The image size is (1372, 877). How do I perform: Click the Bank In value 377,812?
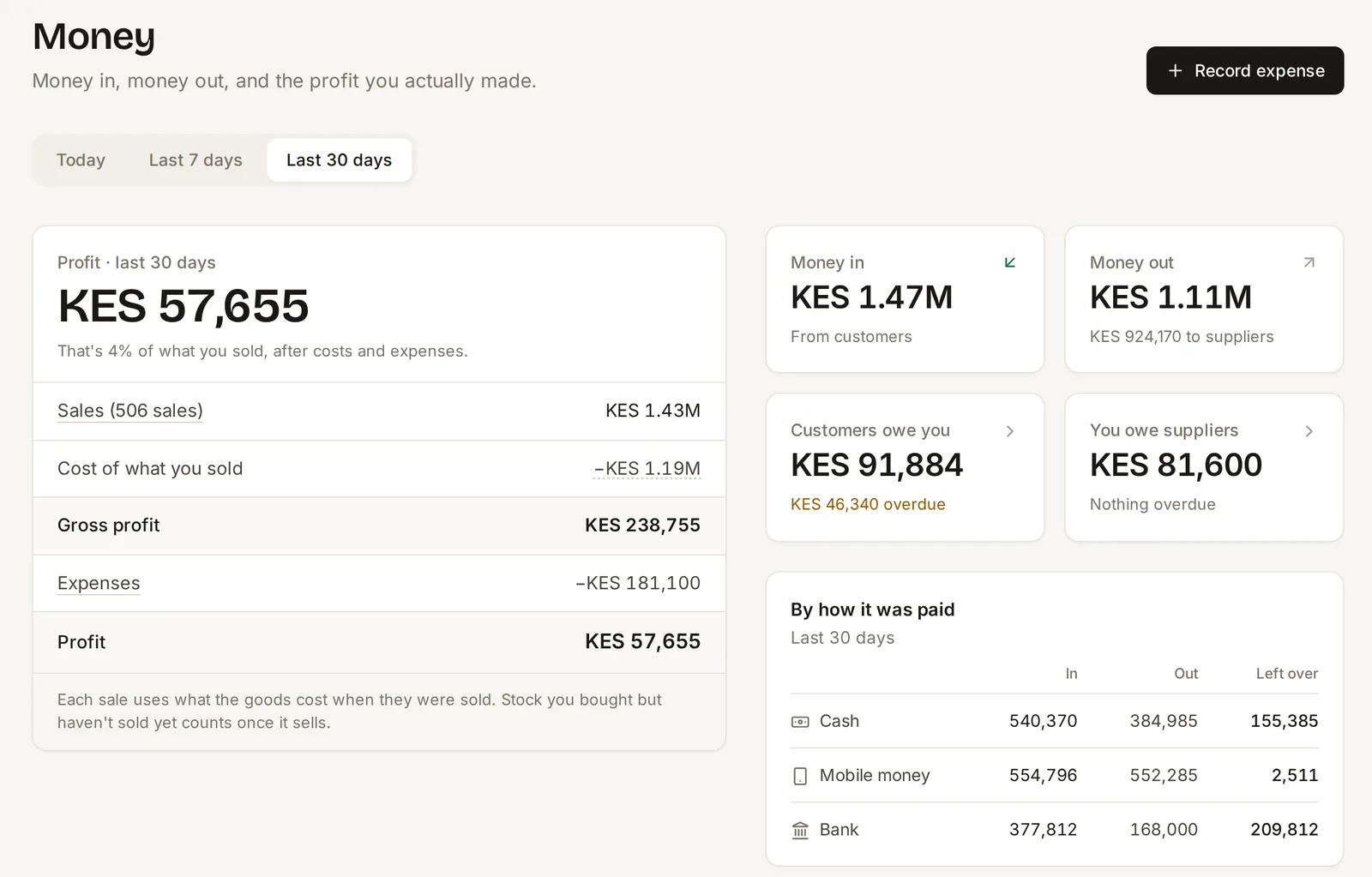tap(1044, 829)
